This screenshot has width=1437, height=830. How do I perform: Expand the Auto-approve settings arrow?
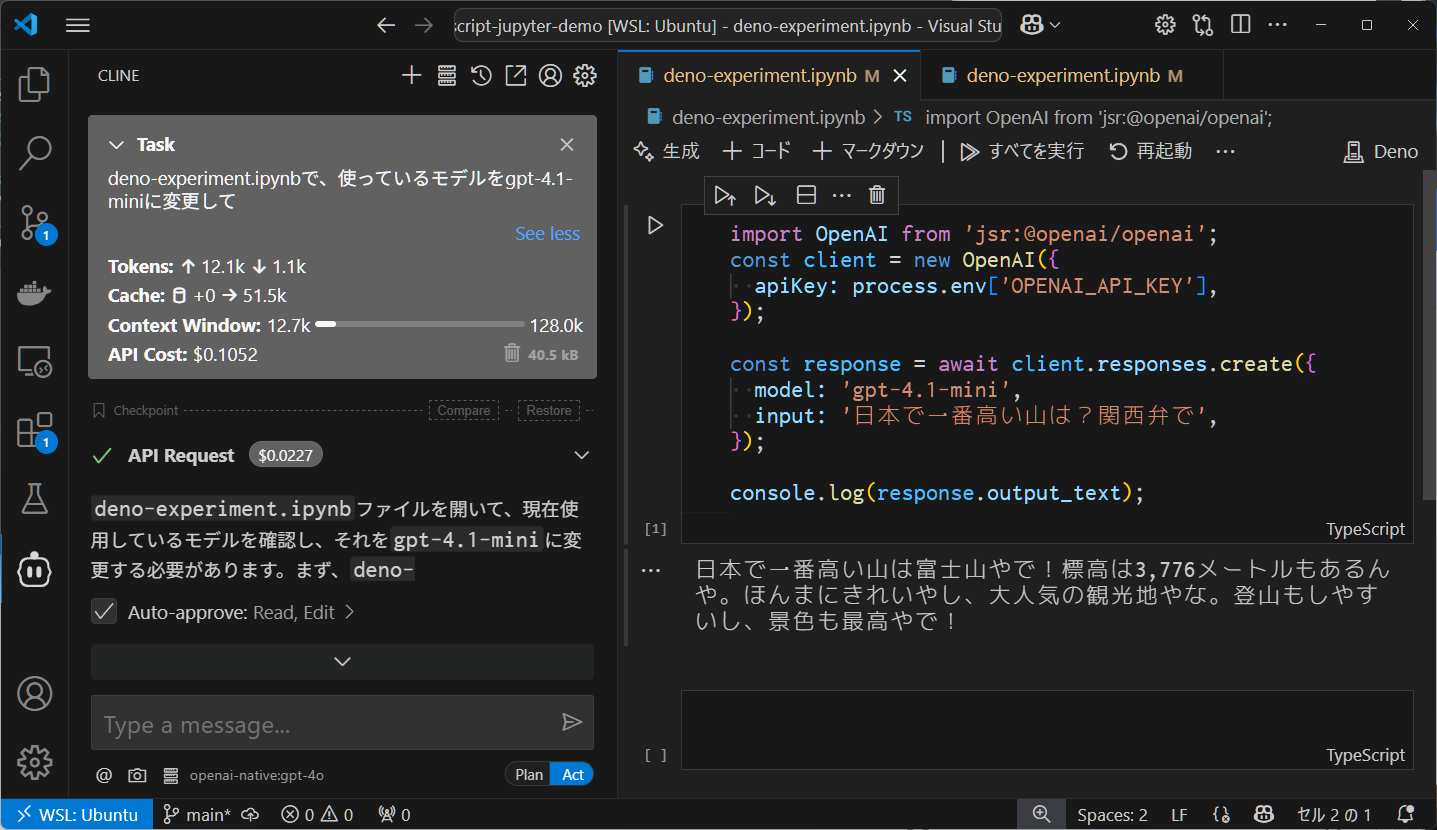349,612
